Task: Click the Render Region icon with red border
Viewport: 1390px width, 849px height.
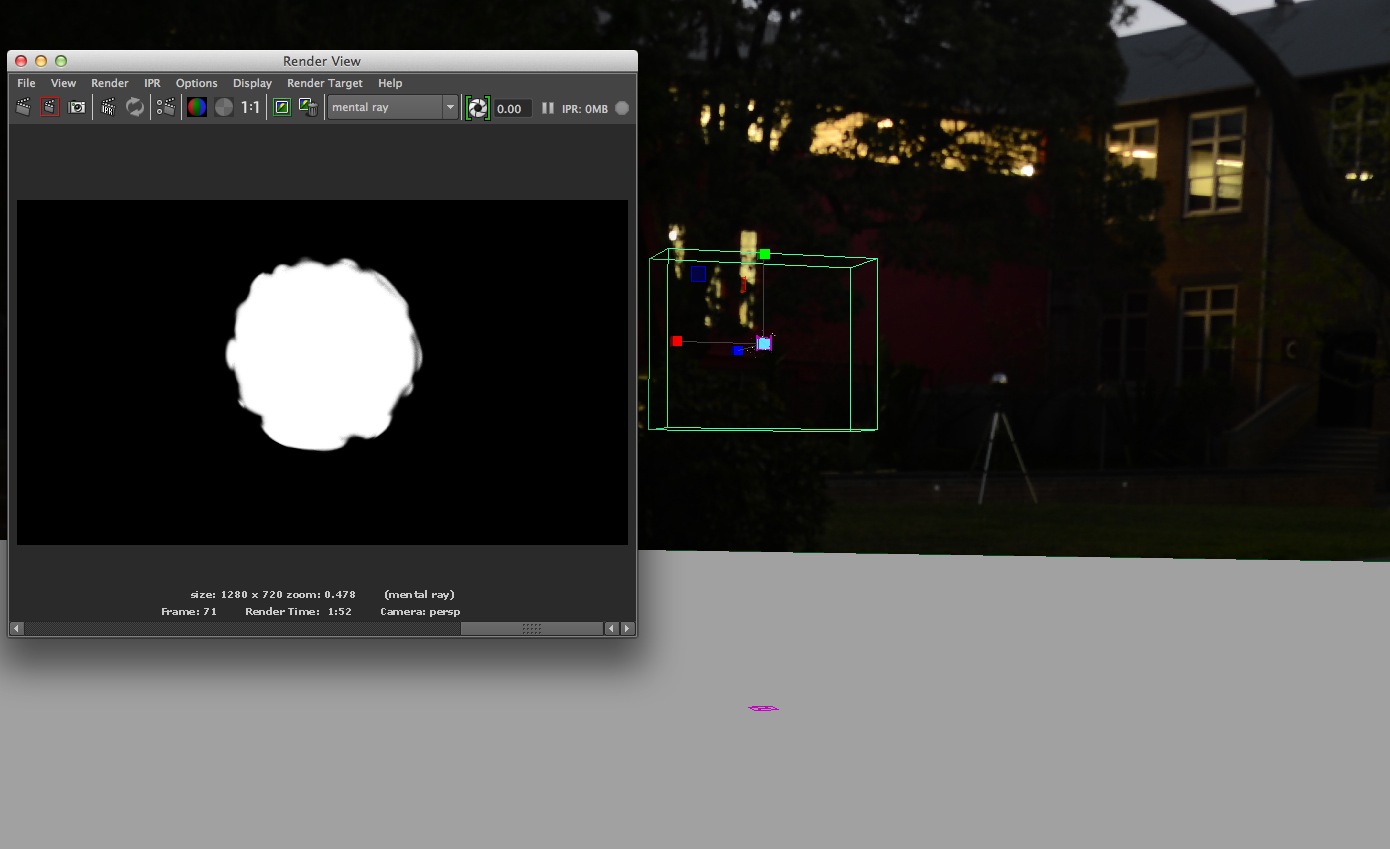Action: [50, 107]
